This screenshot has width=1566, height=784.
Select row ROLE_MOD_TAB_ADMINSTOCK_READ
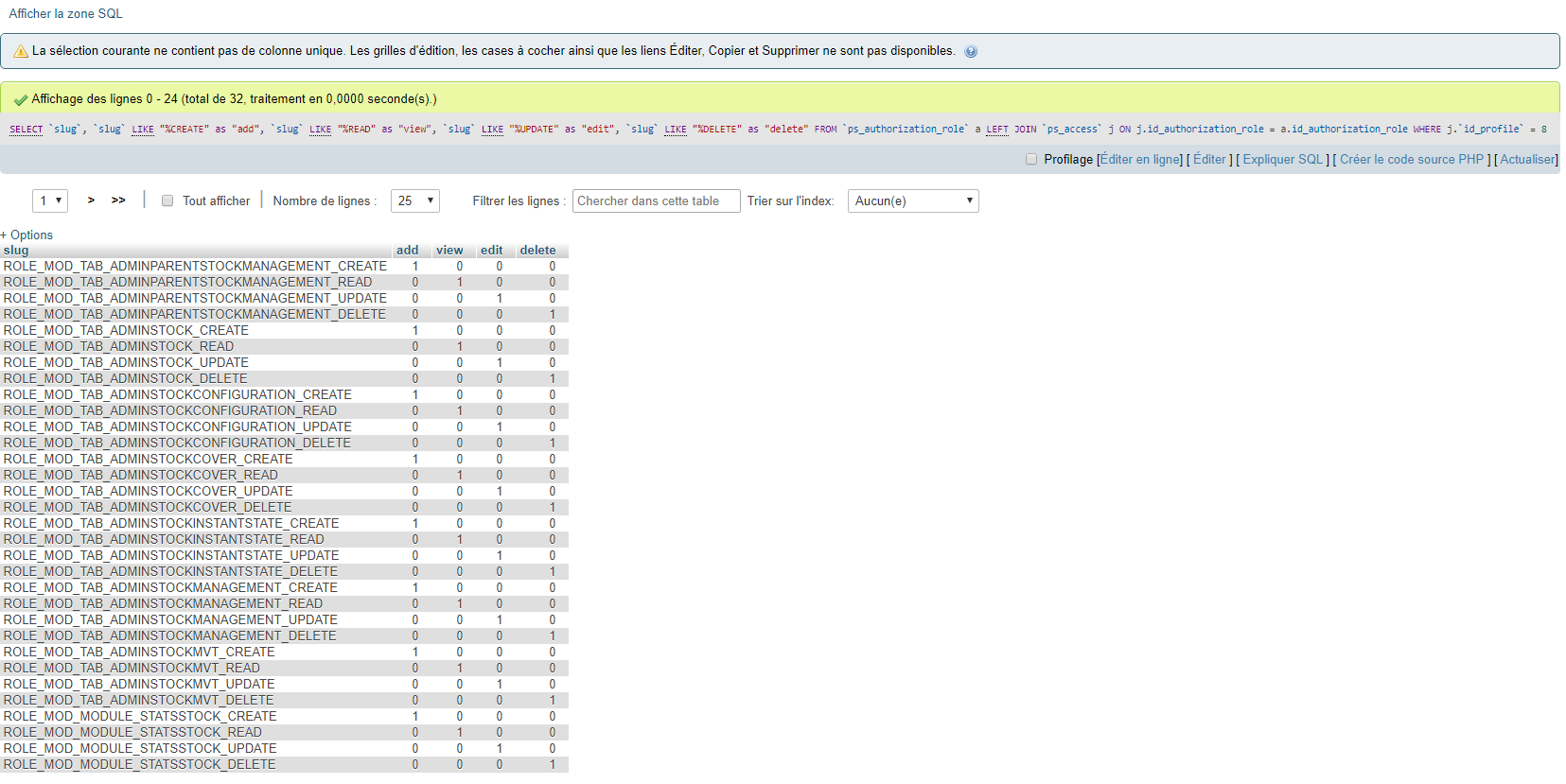pyautogui.click(x=284, y=346)
